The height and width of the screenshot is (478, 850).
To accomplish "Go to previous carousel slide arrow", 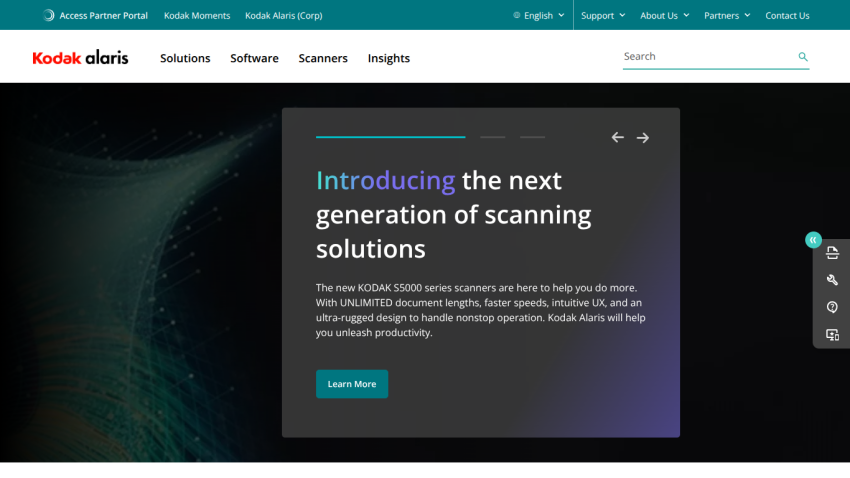I will 617,137.
